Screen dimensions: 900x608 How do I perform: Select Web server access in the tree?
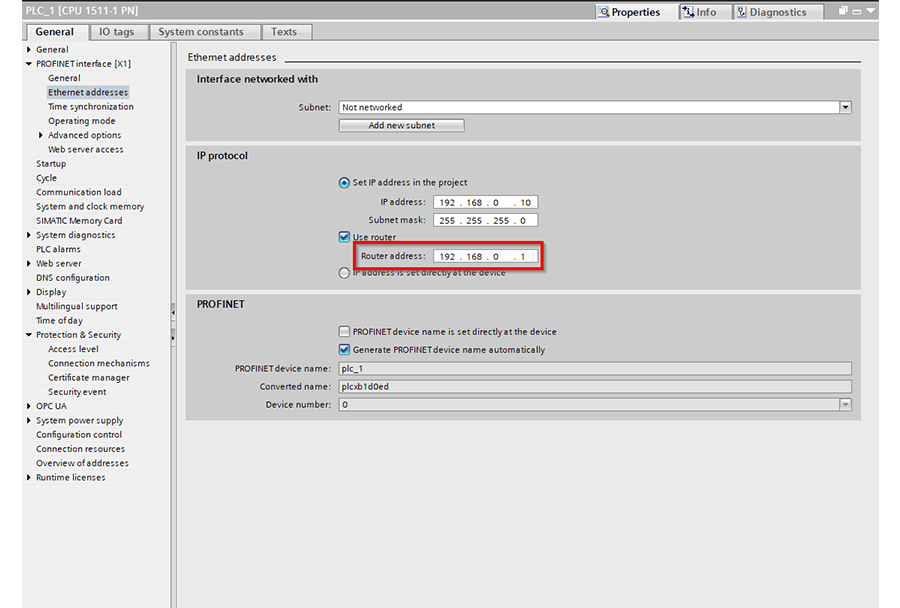[86, 149]
